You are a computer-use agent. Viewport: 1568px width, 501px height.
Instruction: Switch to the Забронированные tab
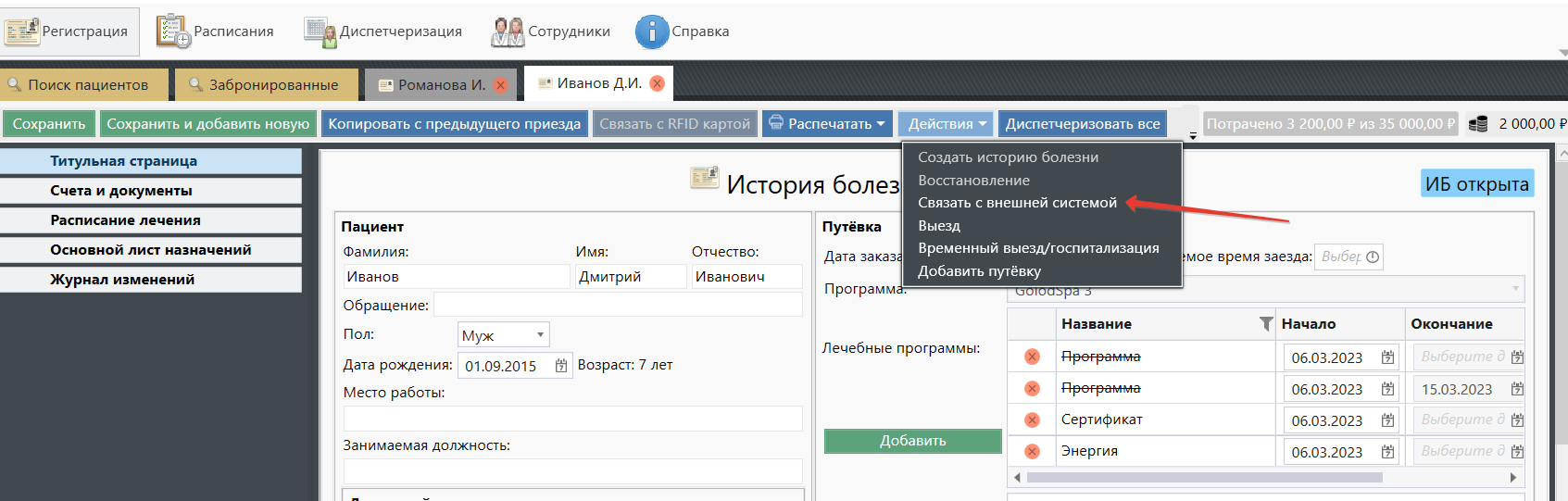pos(266,85)
